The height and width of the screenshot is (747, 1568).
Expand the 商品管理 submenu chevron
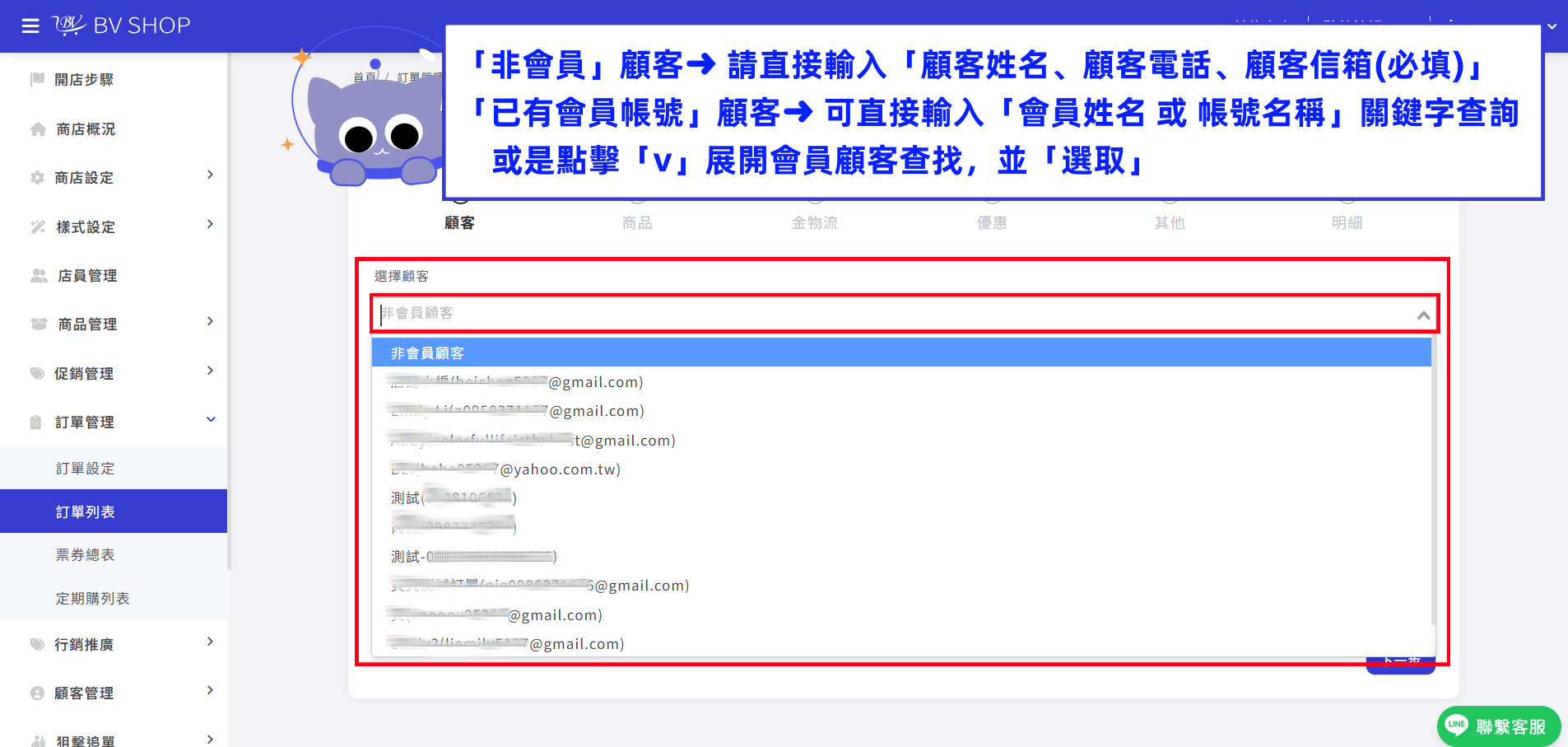tap(210, 321)
